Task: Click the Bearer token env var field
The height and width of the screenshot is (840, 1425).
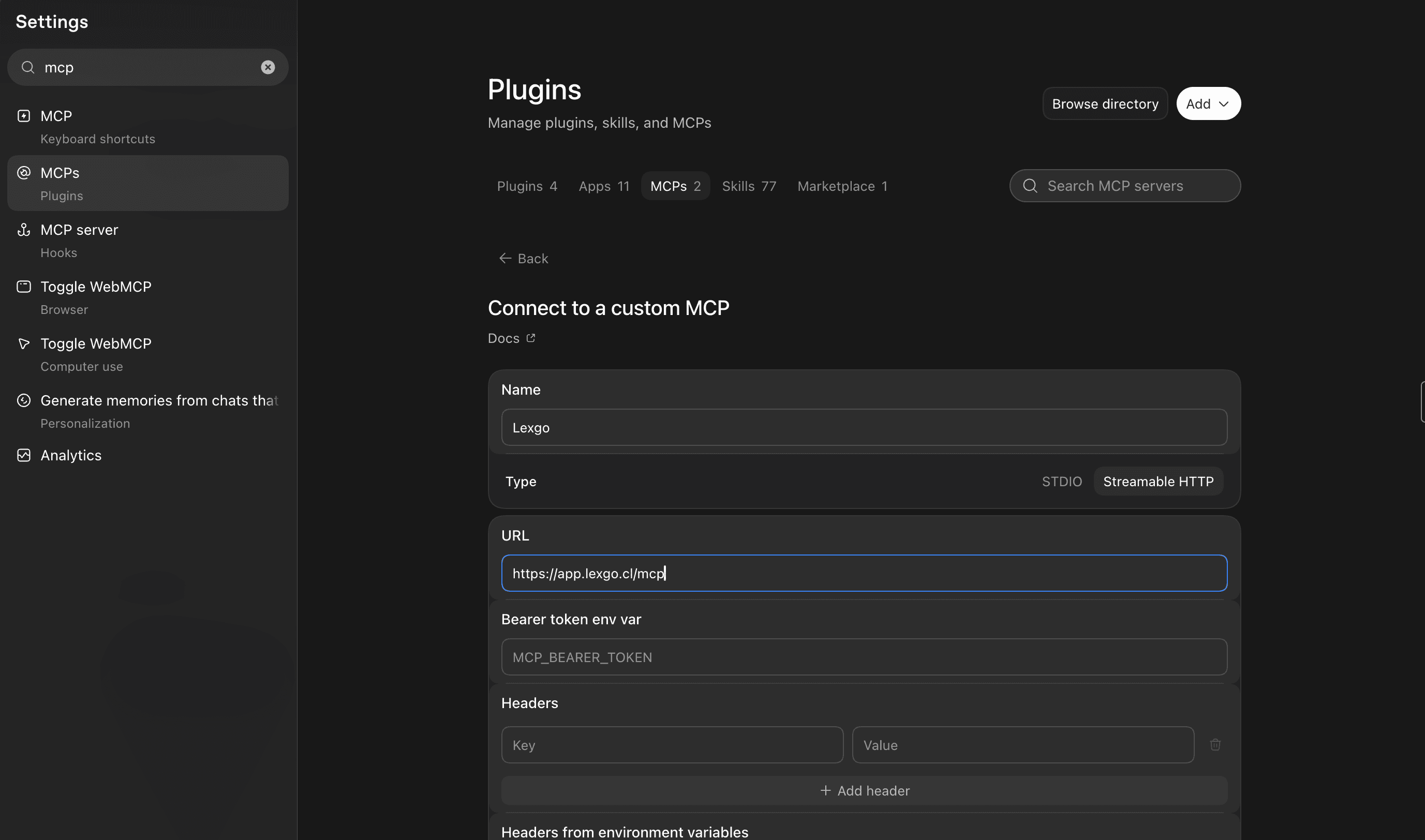Action: pyautogui.click(x=865, y=656)
